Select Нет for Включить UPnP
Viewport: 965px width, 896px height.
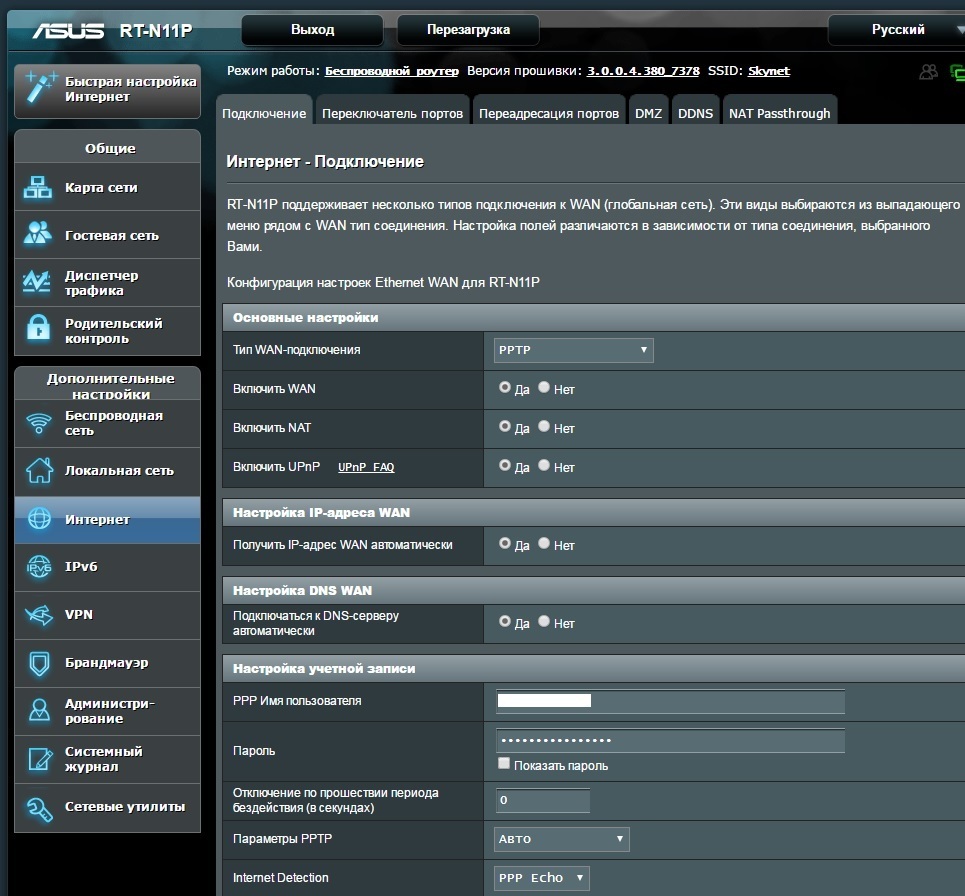pos(544,465)
